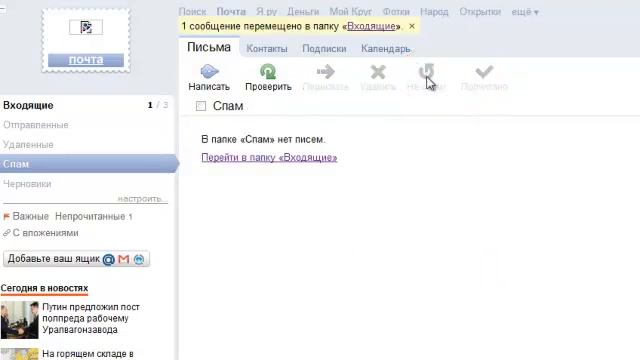Screen dimensions: 640x360
Task: Click the Написать compose icon
Action: pos(209,71)
